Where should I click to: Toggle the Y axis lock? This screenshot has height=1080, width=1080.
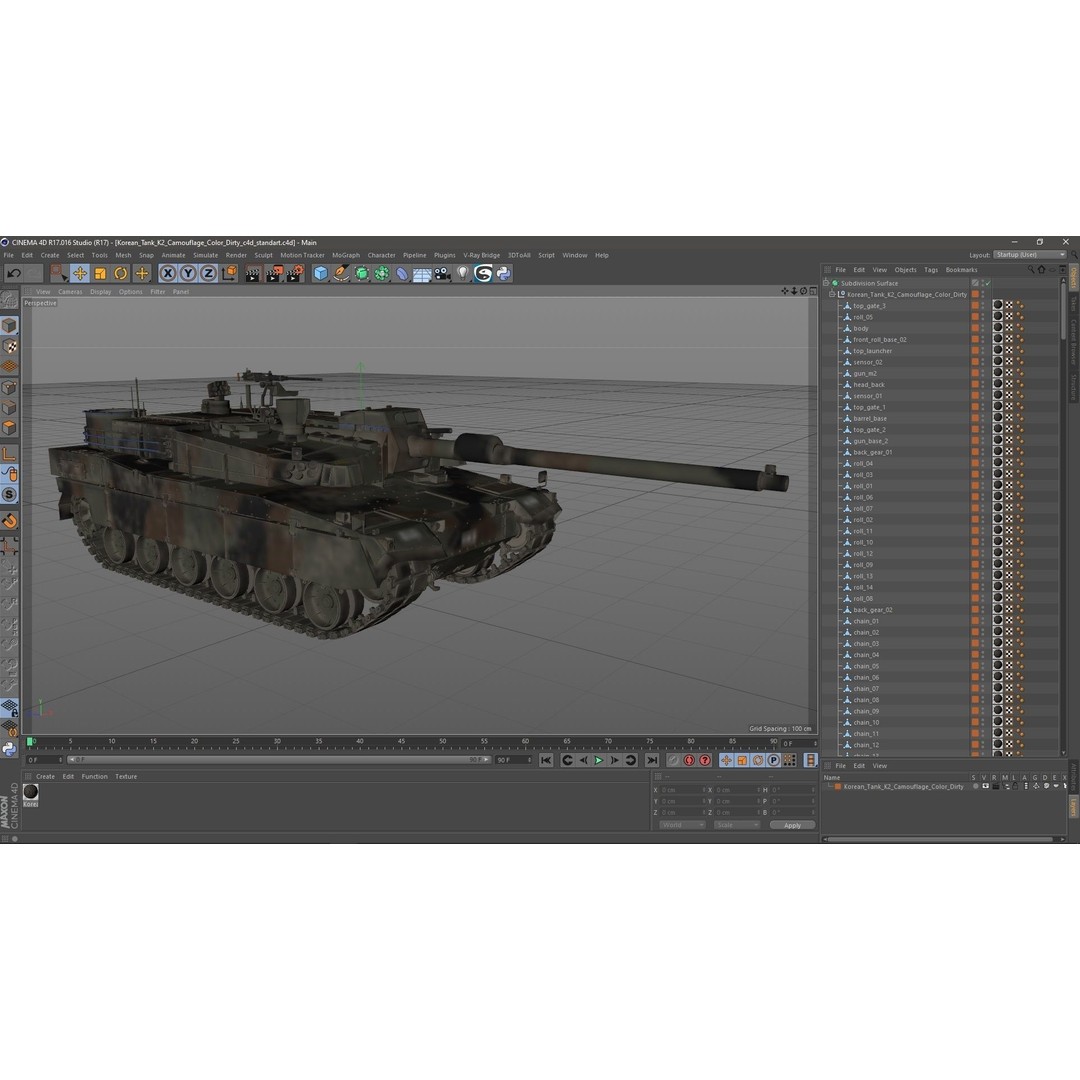188,273
